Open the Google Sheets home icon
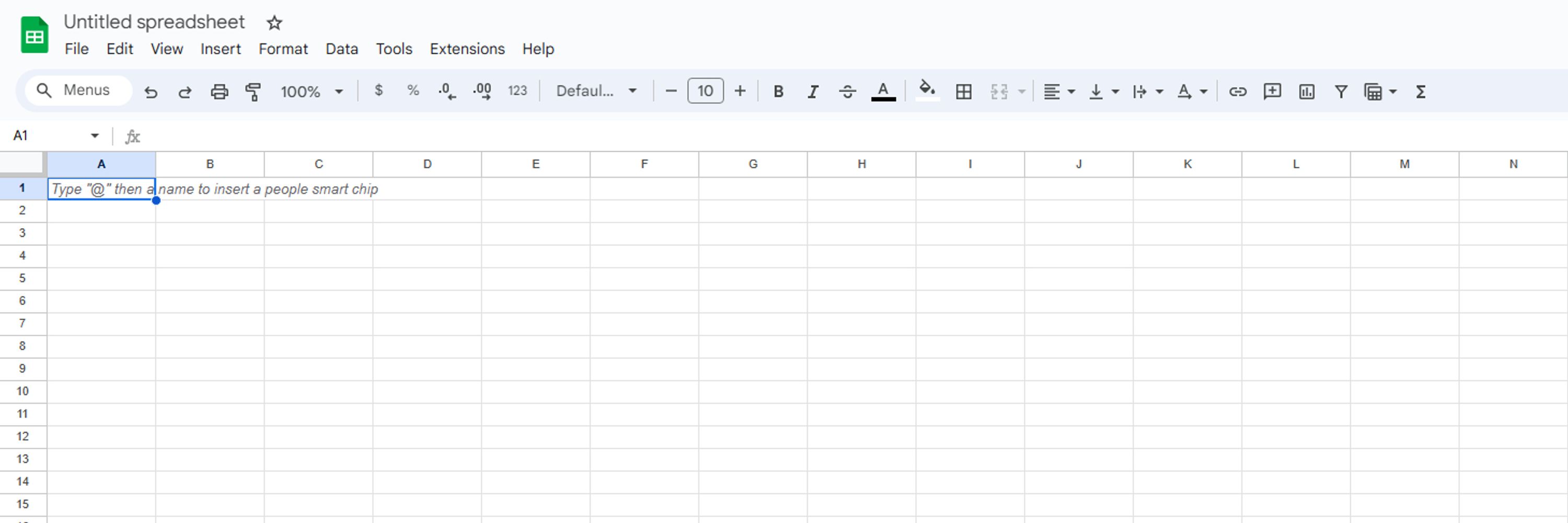Viewport: 1568px width, 523px height. (34, 36)
